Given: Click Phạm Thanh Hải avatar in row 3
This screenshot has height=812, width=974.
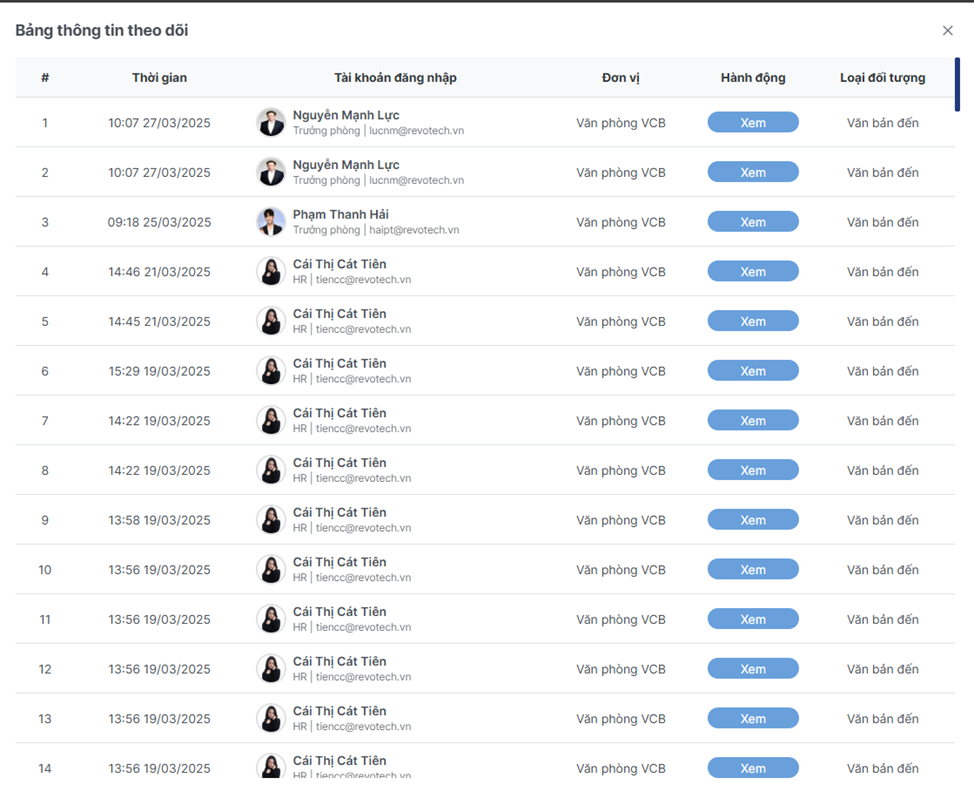Looking at the screenshot, I should [271, 222].
